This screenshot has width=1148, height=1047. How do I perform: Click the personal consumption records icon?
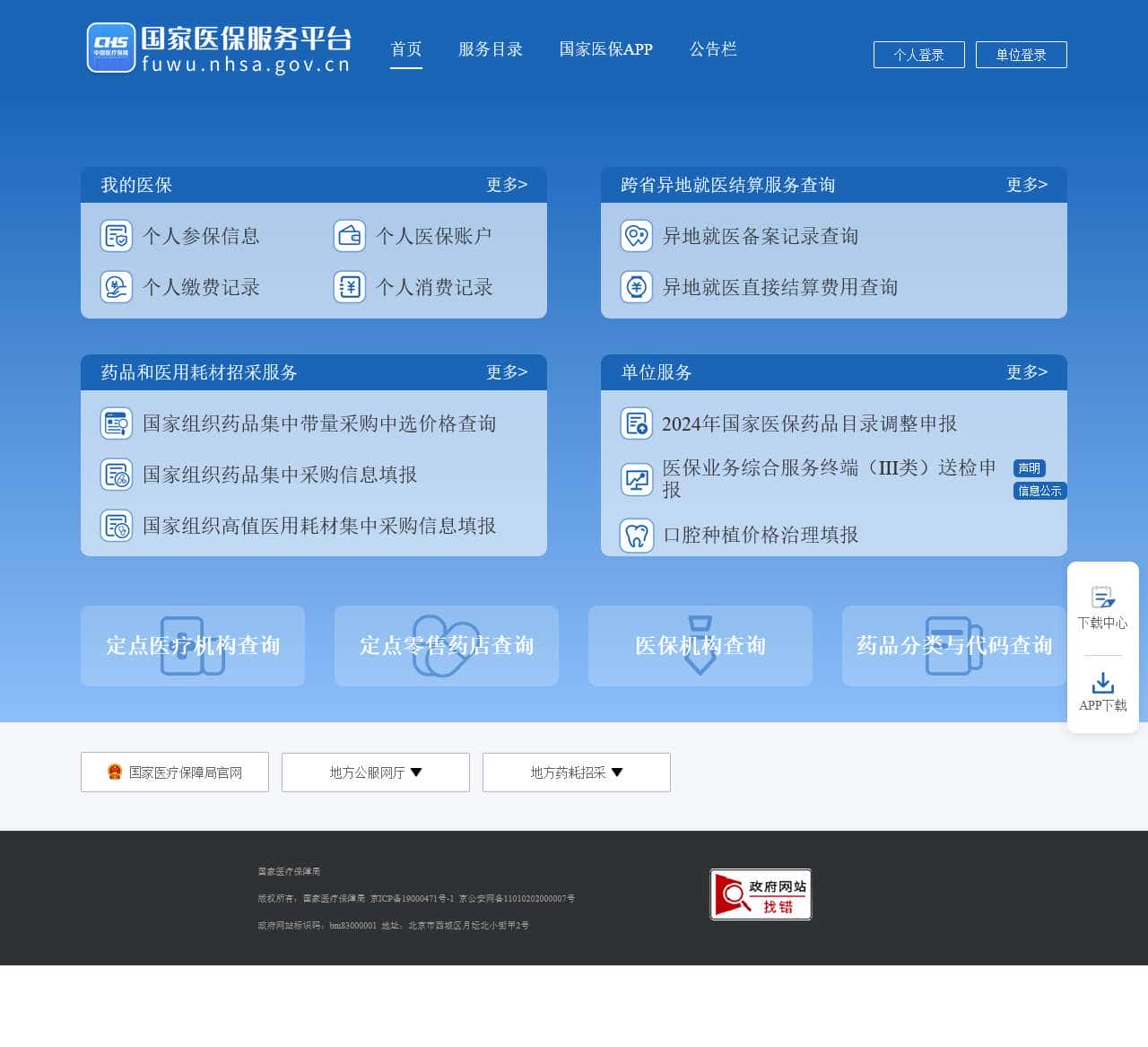[x=350, y=287]
